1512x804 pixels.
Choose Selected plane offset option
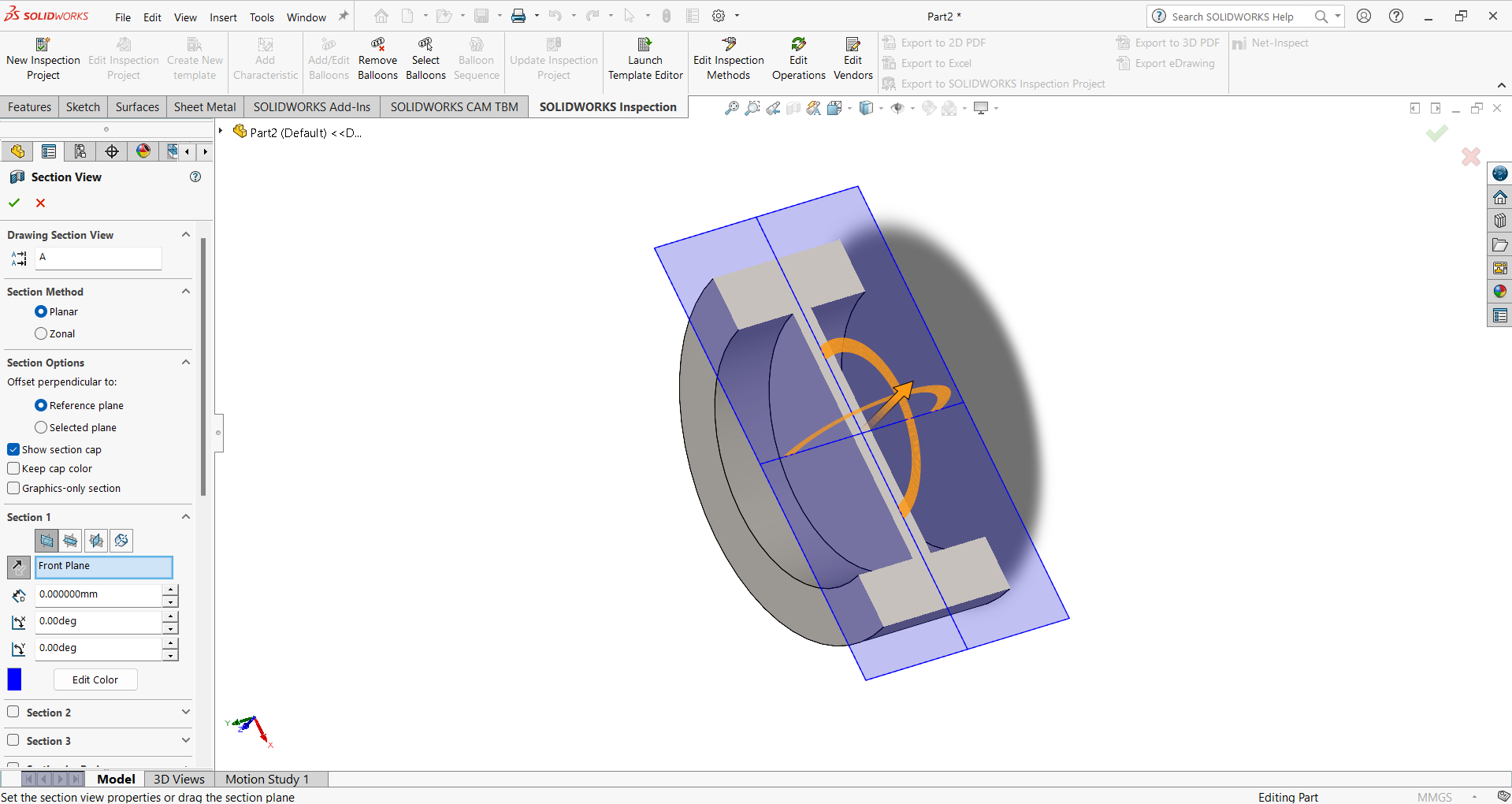tap(42, 428)
